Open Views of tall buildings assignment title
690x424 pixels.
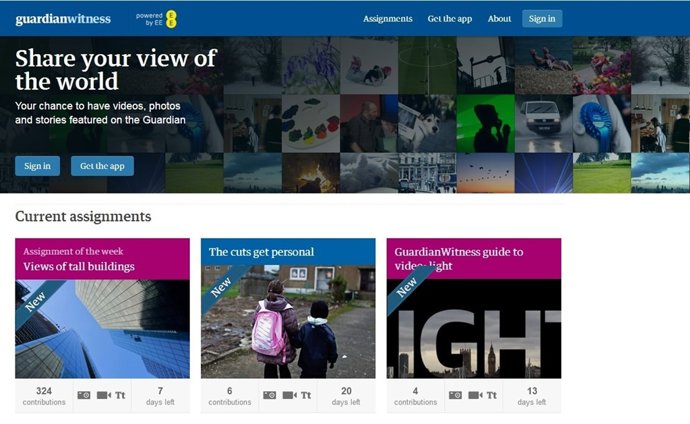[x=79, y=267]
